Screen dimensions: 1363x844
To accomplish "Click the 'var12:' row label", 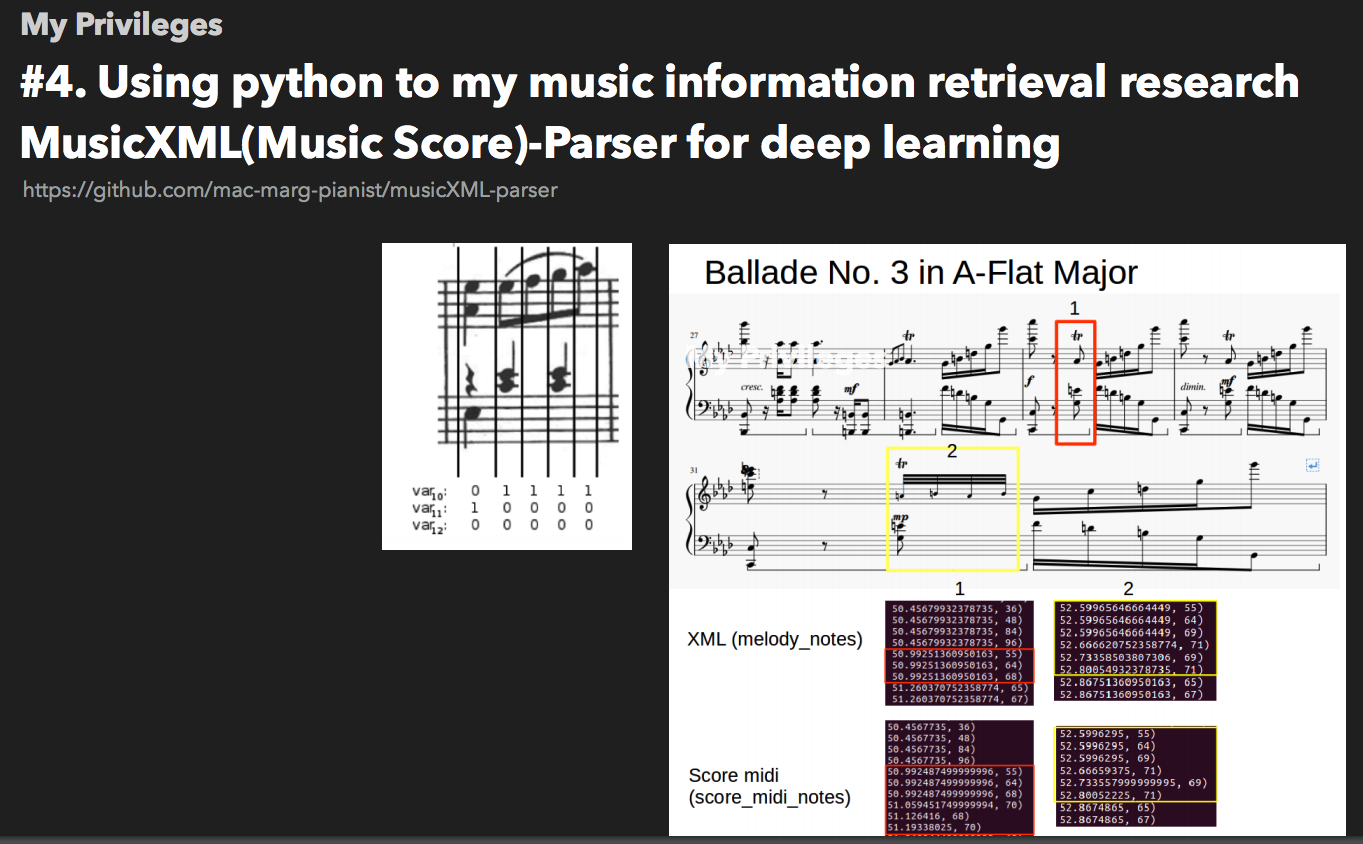I will pyautogui.click(x=430, y=525).
